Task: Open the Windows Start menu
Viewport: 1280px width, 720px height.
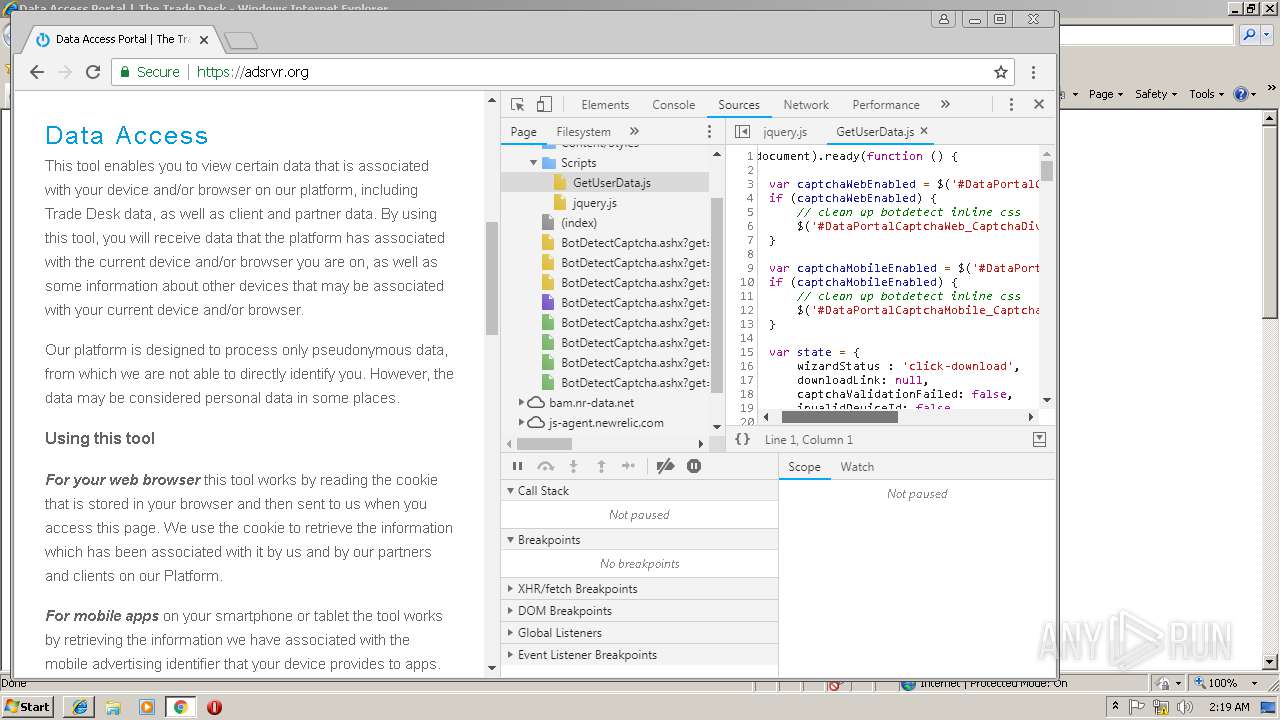Action: 27,706
